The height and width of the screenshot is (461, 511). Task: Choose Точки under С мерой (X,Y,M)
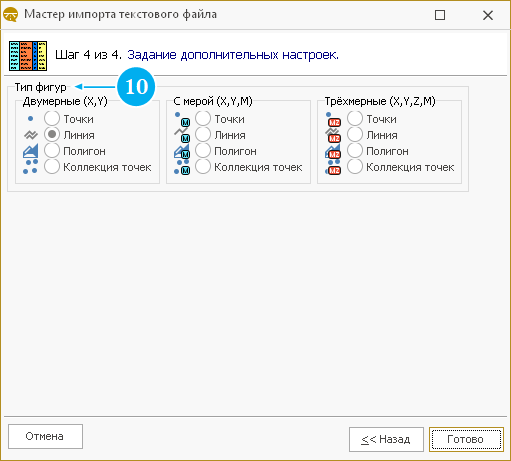pos(220,119)
